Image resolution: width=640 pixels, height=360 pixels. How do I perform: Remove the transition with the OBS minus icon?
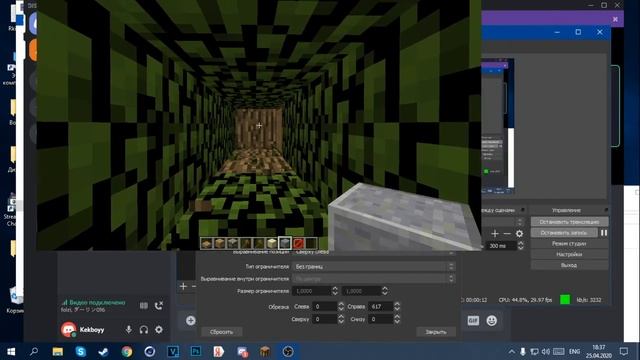tap(507, 233)
